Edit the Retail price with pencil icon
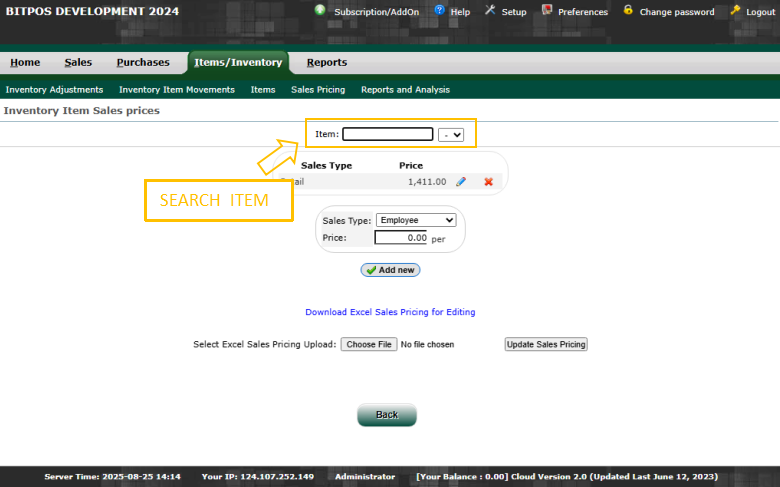 461,182
